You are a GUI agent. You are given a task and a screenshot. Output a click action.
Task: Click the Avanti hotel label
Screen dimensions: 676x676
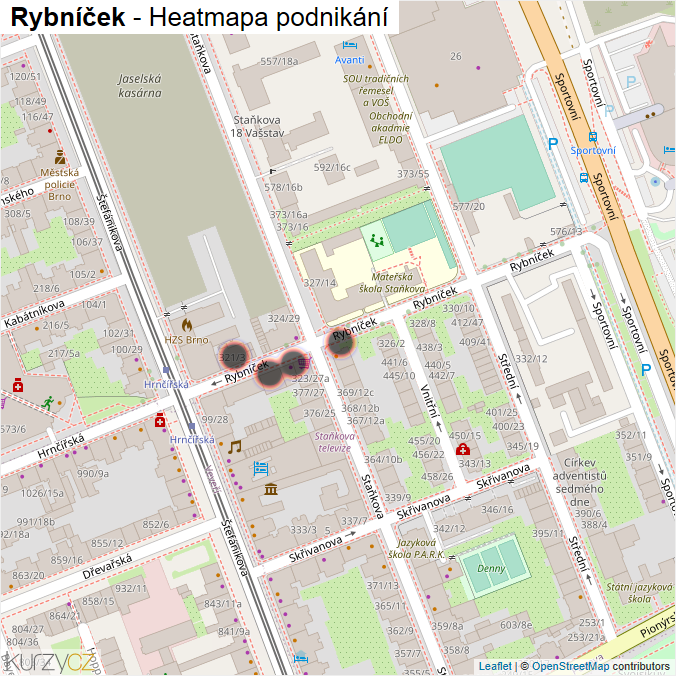point(350,60)
